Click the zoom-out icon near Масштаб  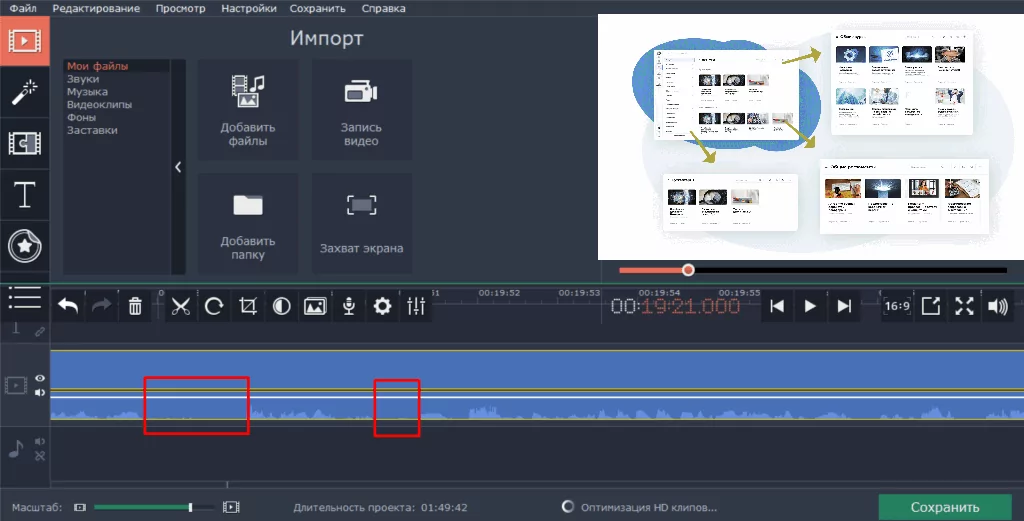tap(80, 507)
